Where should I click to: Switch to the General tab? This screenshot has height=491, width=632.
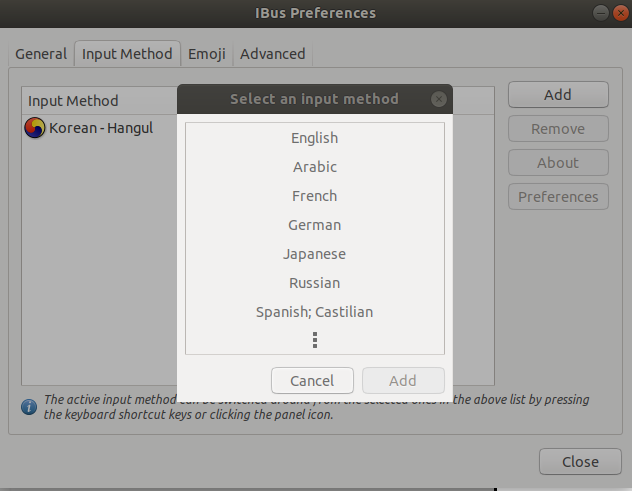[x=41, y=54]
